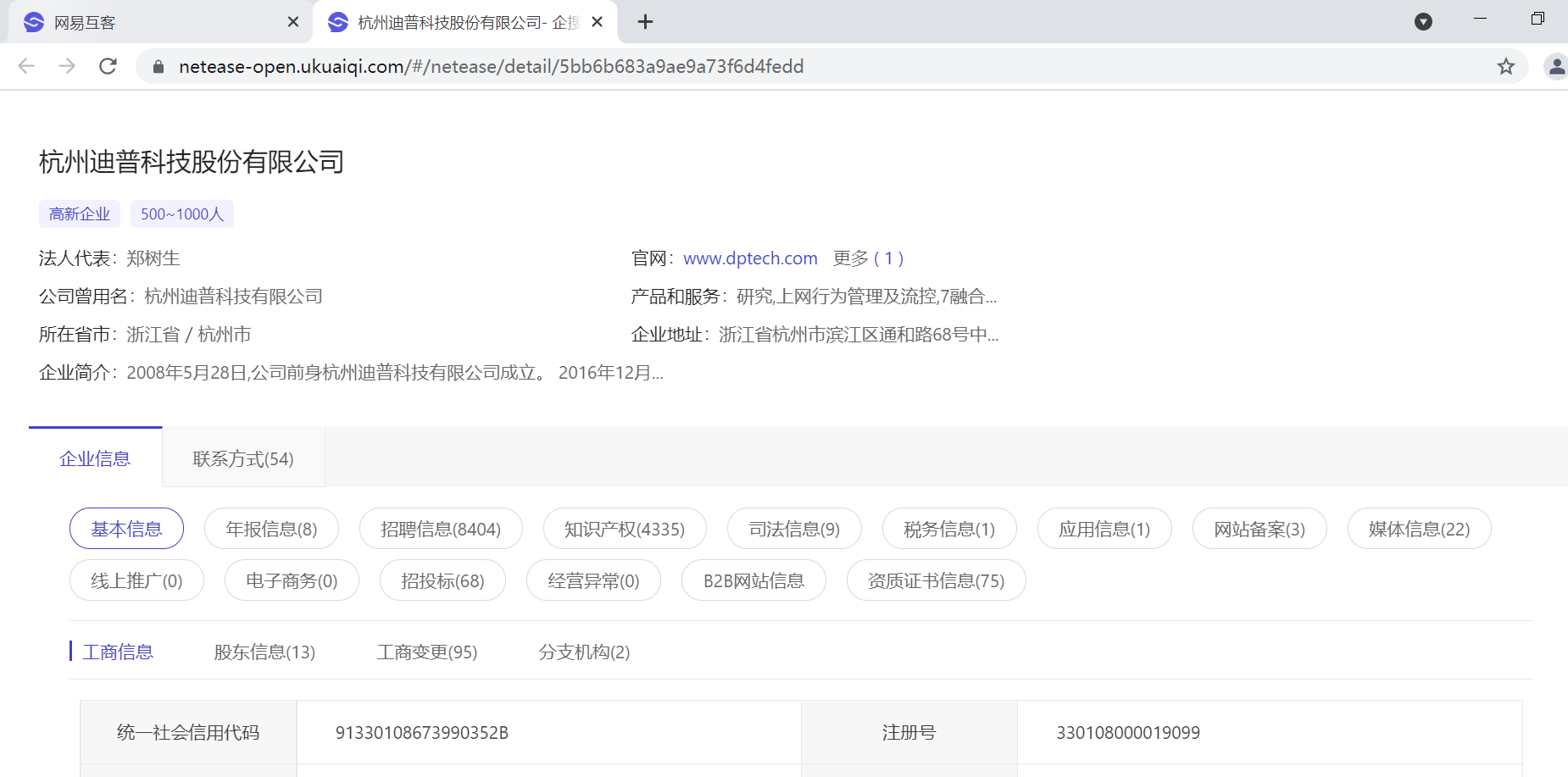Open 招聘信息(8404) section
The width and height of the screenshot is (1568, 777).
[x=441, y=529]
